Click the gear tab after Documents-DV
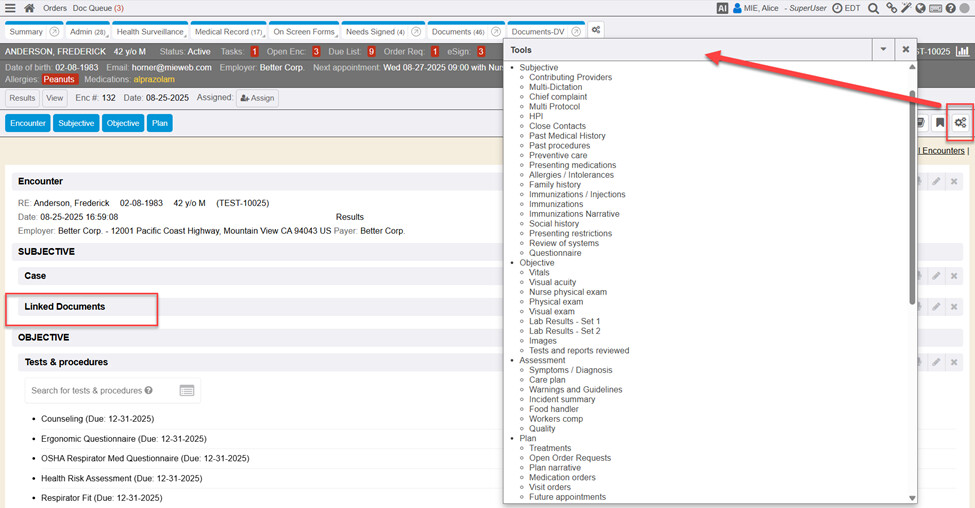The height and width of the screenshot is (508, 975). coord(595,31)
